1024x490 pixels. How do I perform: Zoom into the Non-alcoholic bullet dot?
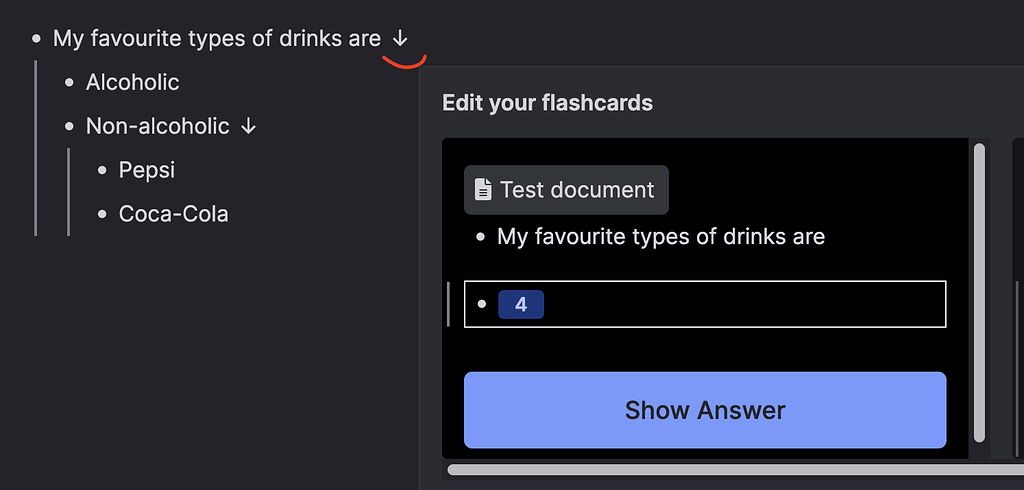pyautogui.click(x=69, y=127)
